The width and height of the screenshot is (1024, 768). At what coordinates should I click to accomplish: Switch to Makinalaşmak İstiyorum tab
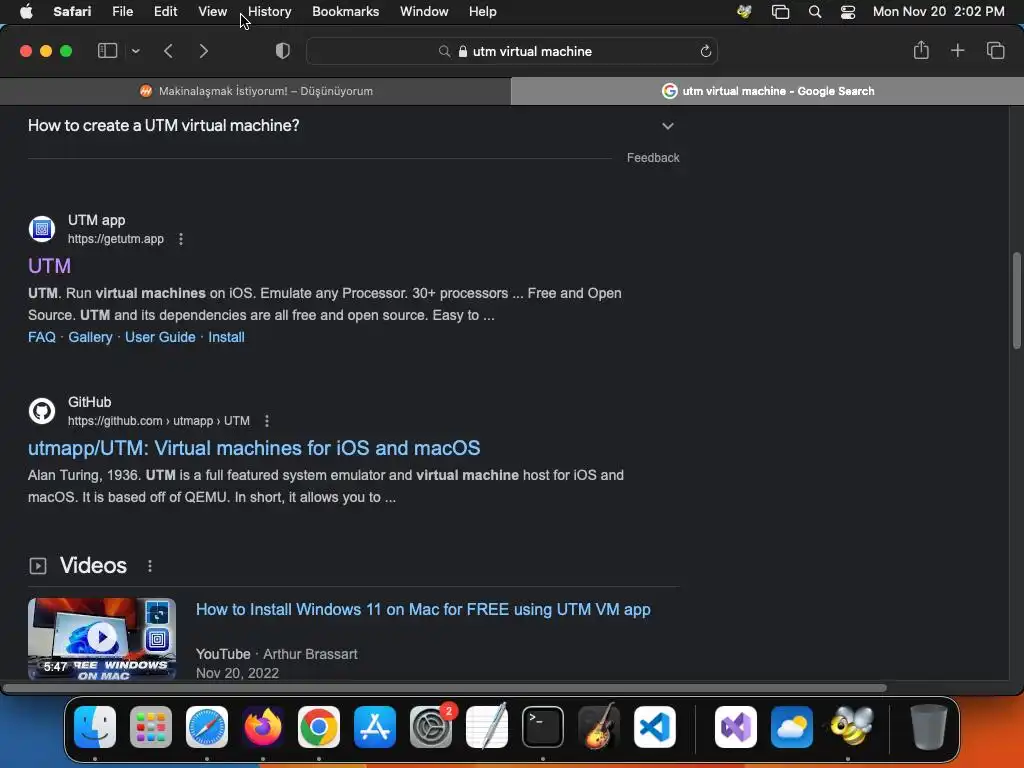tap(255, 91)
